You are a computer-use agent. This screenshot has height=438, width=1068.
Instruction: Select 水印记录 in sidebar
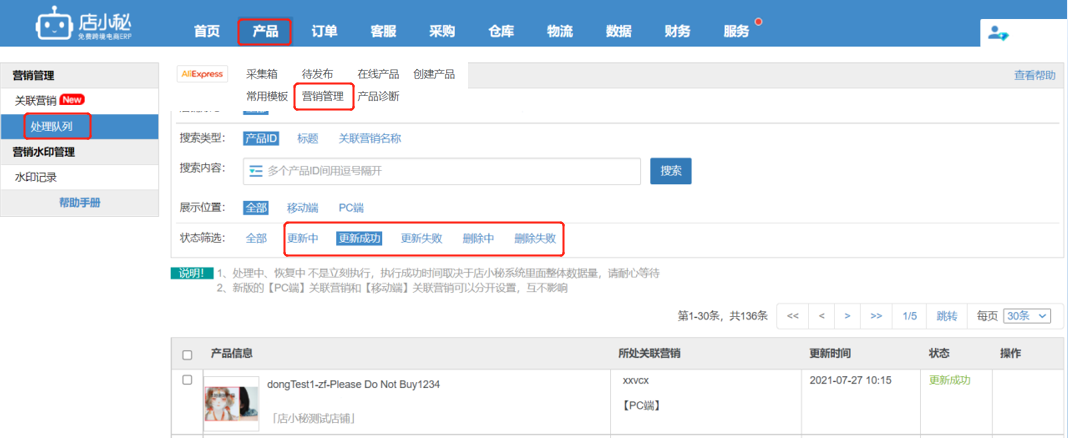(x=35, y=177)
